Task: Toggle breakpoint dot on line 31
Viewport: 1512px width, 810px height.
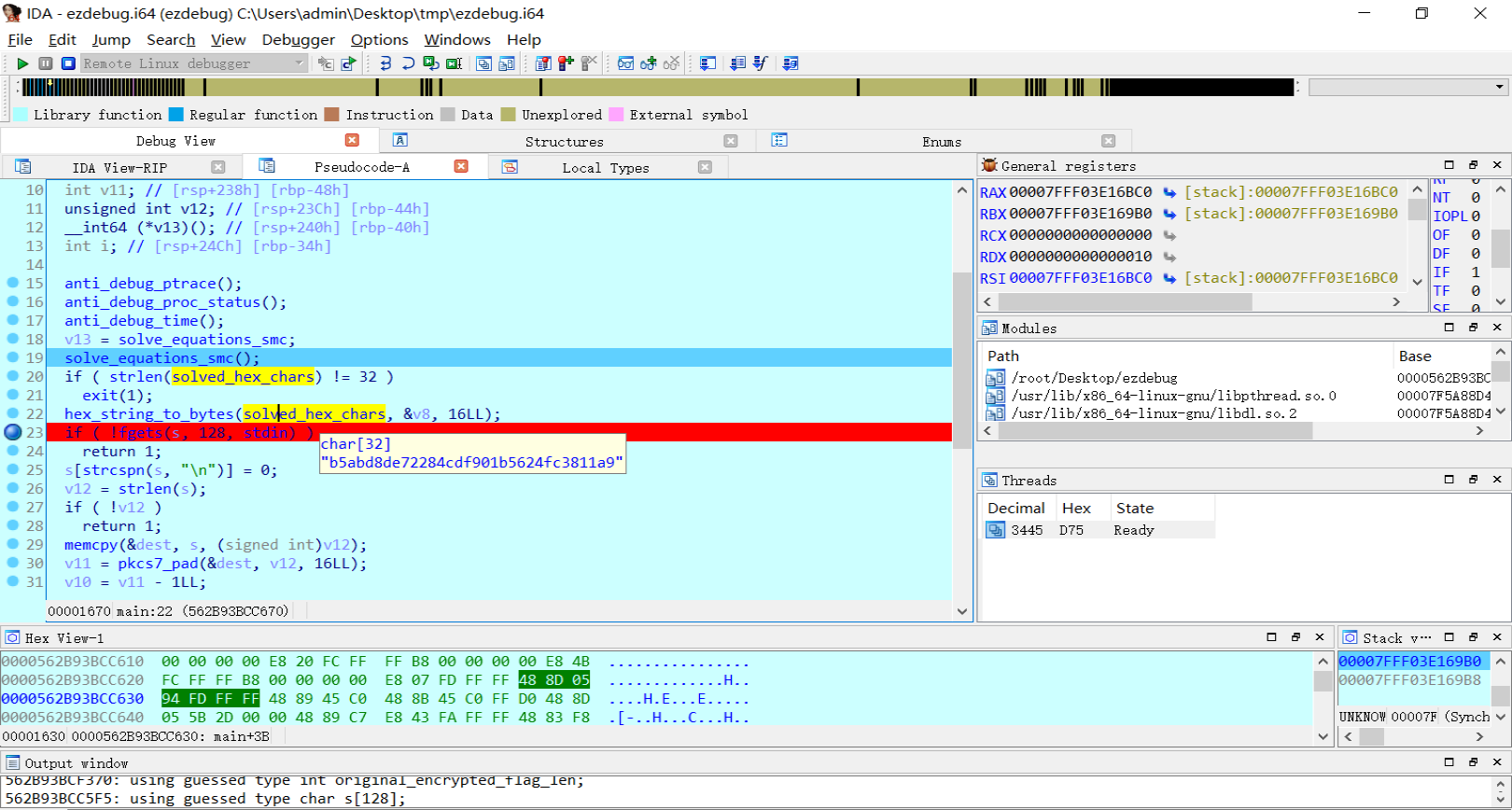Action: 13,581
